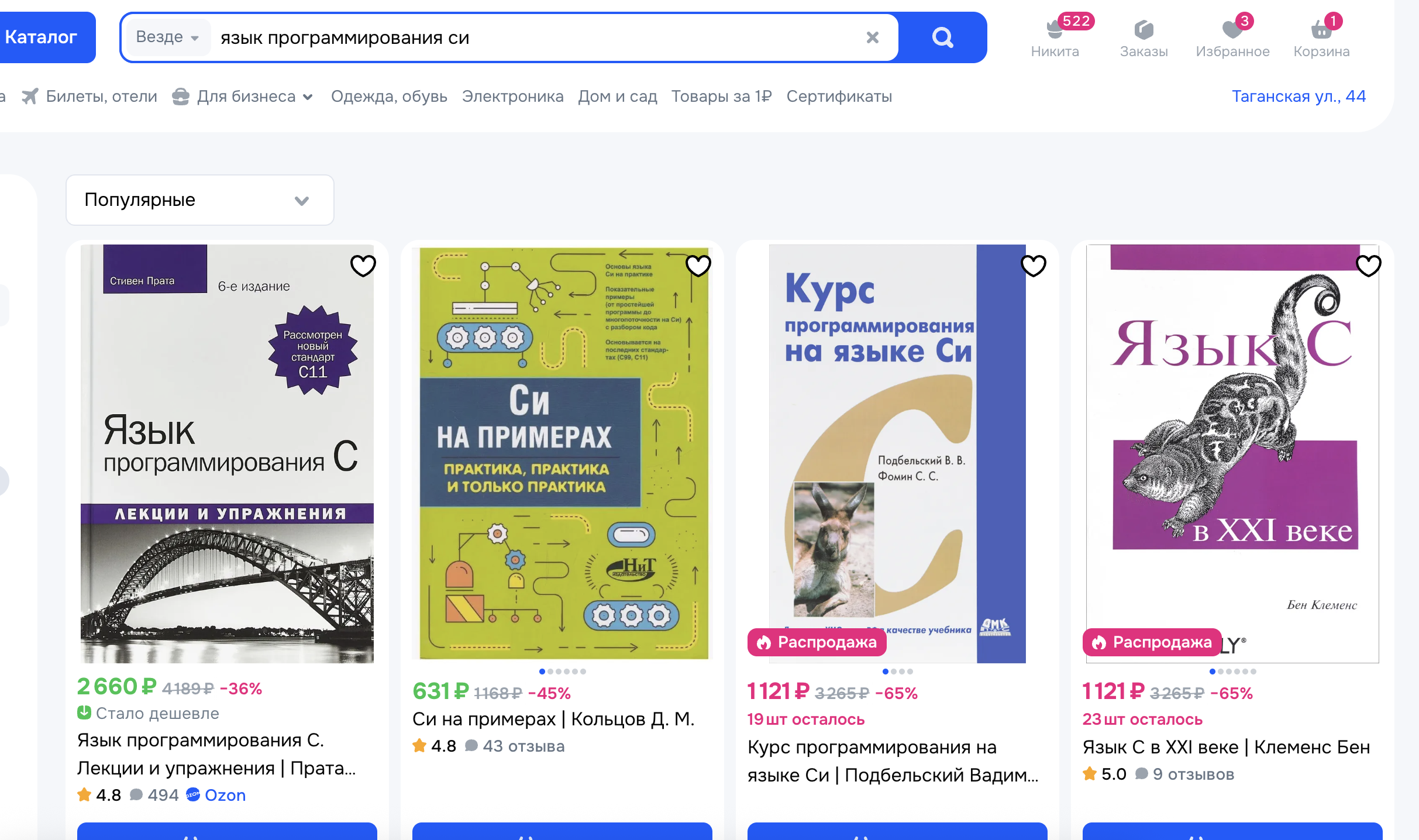
Task: Run search with the magnifier button
Action: (942, 37)
